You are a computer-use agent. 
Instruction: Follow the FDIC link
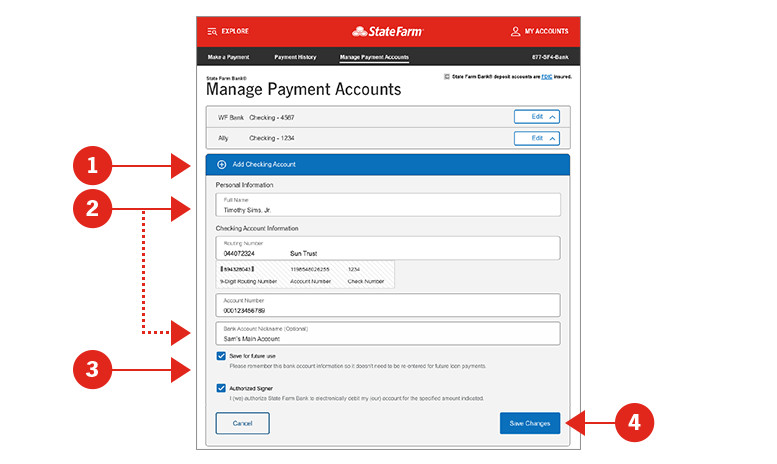click(x=546, y=77)
